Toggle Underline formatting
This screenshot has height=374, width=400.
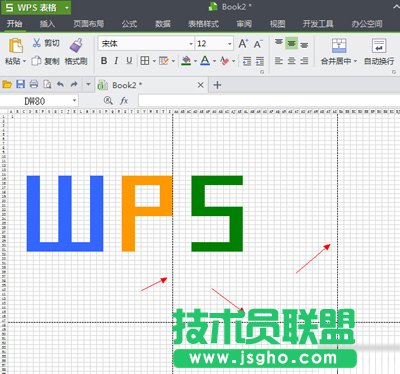tap(129, 61)
